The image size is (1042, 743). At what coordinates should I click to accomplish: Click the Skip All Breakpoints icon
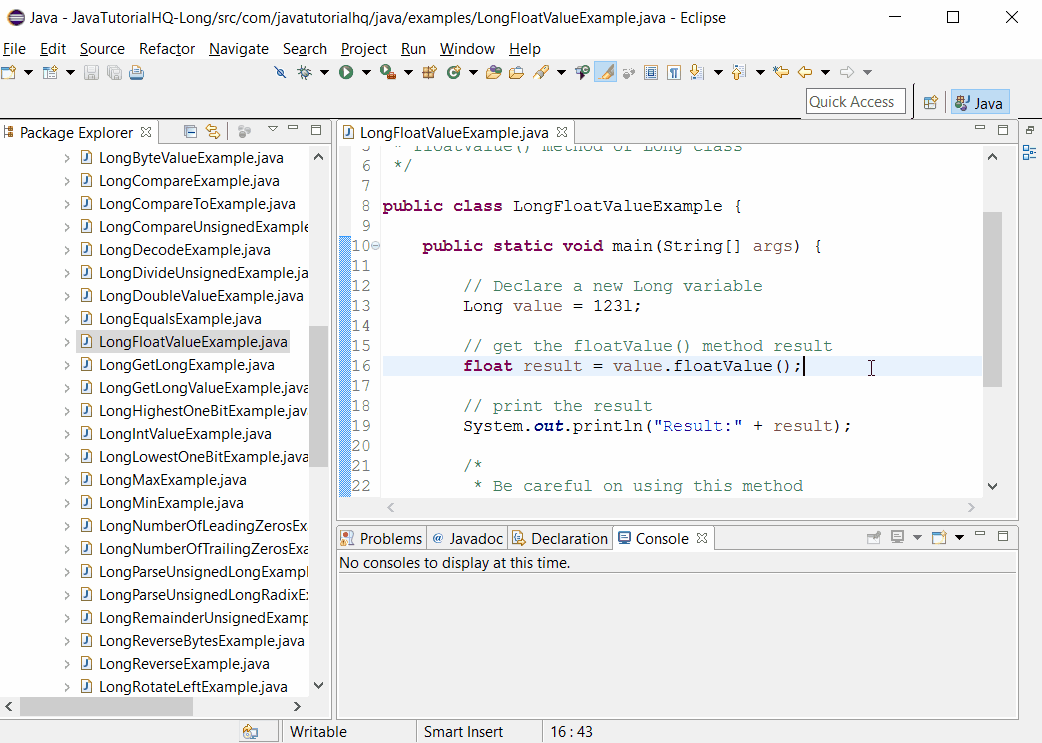click(281, 72)
